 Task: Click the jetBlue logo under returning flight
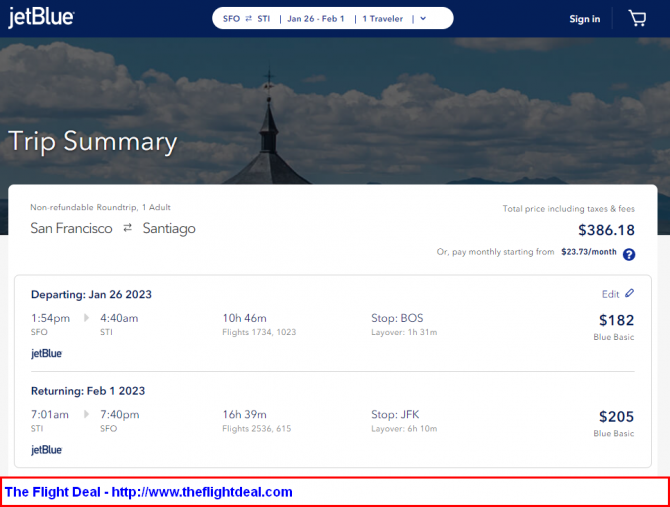(47, 450)
